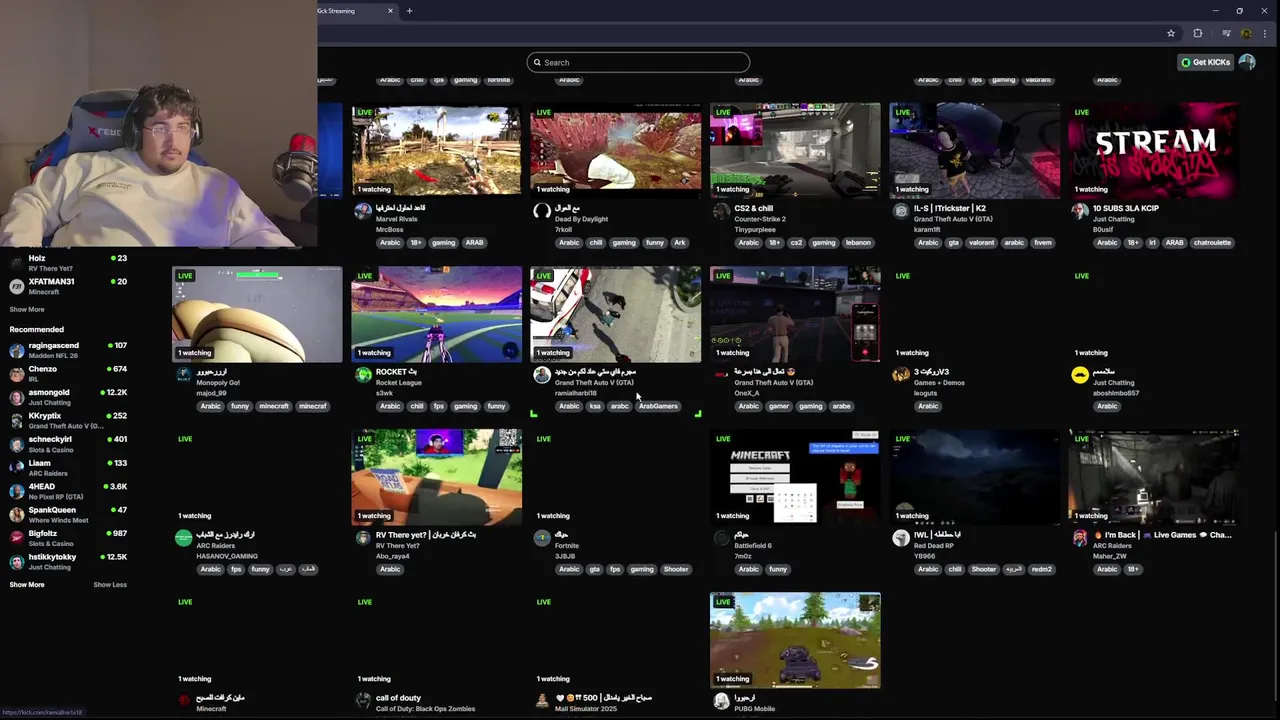Expand Recommended list with Show More
The height and width of the screenshot is (720, 1280).
coord(27,585)
